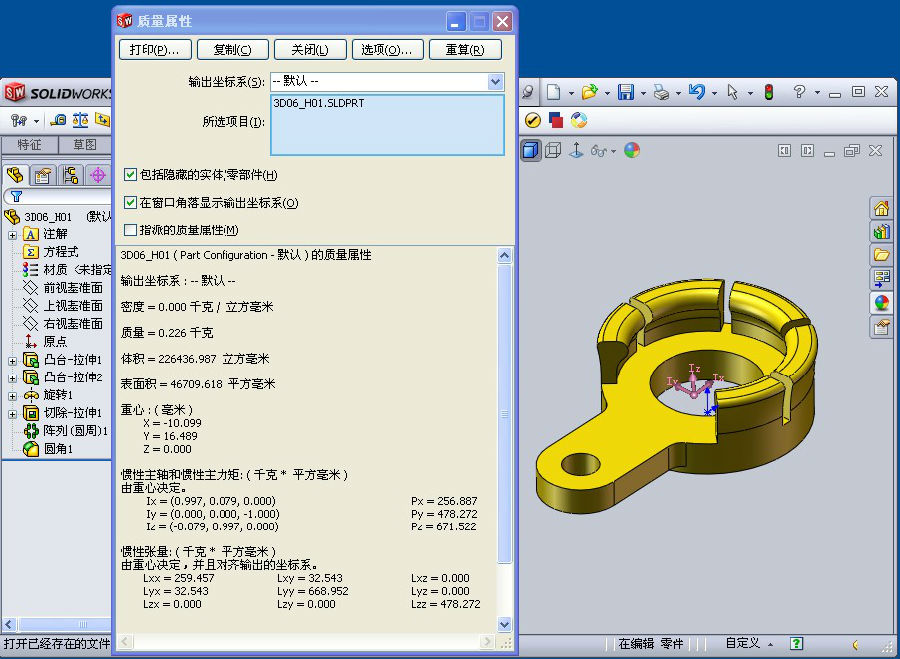Switch to the 草图 sketch tab
The height and width of the screenshot is (659, 900).
click(x=85, y=145)
